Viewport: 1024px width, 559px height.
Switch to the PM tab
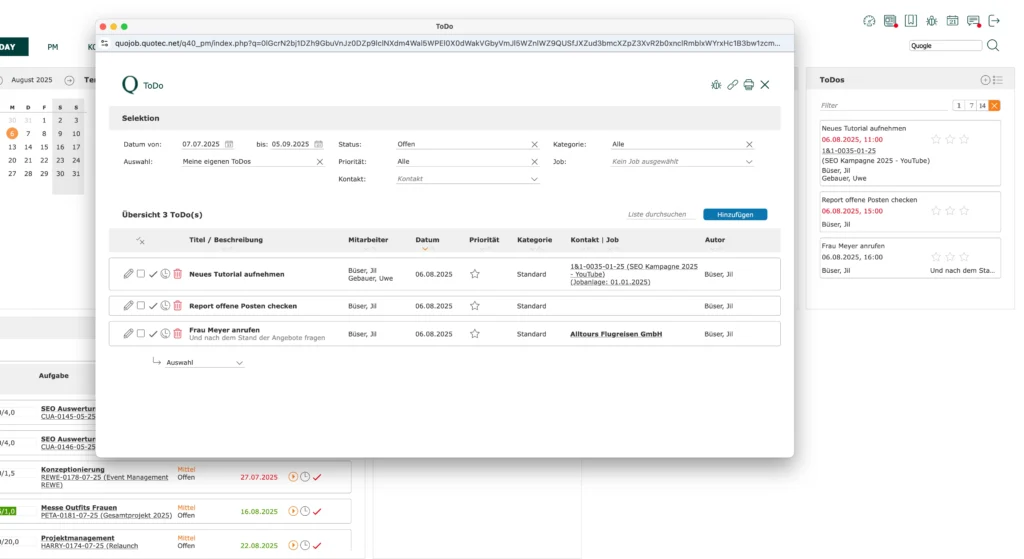pyautogui.click(x=53, y=47)
